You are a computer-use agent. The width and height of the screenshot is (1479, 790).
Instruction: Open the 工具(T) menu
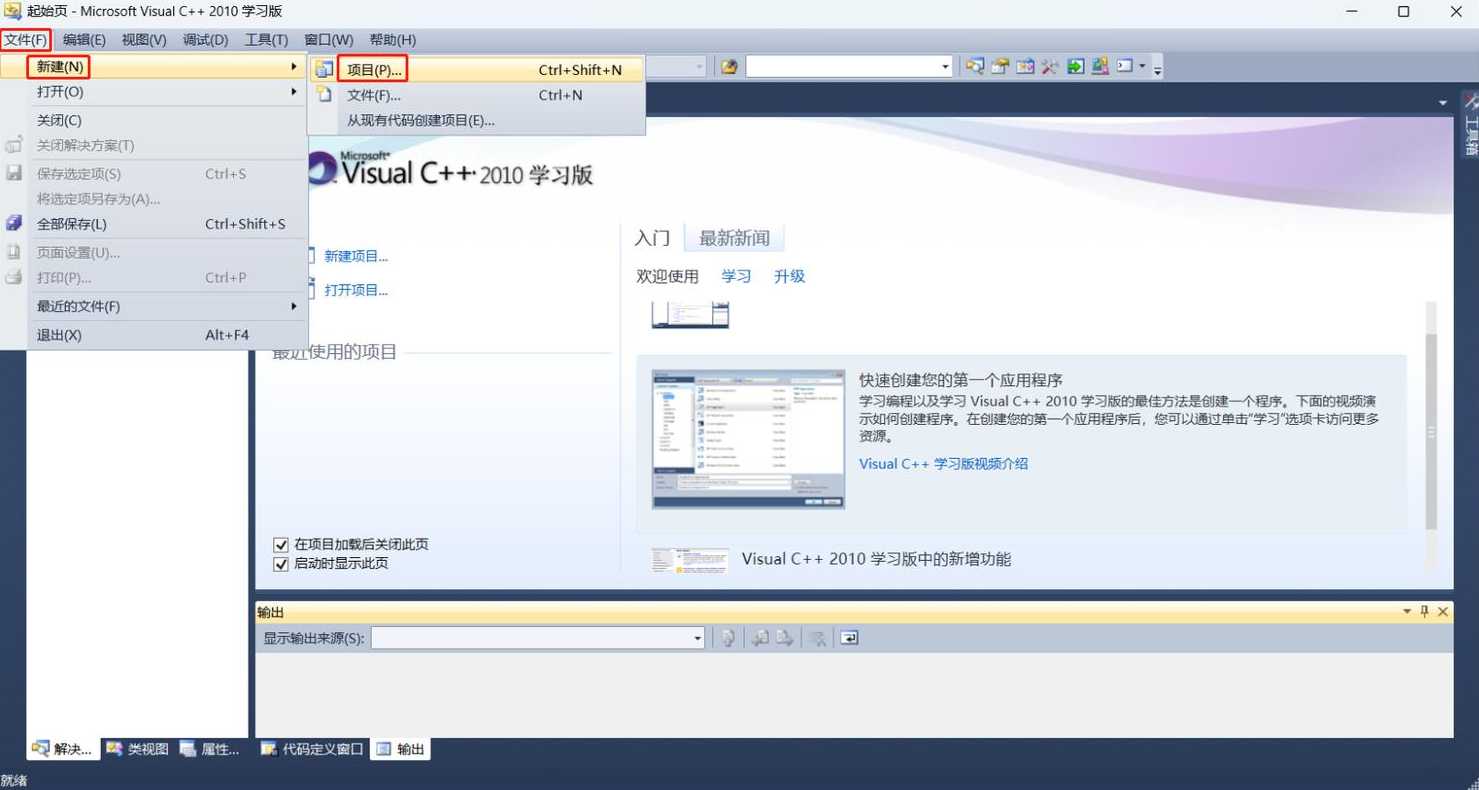266,40
